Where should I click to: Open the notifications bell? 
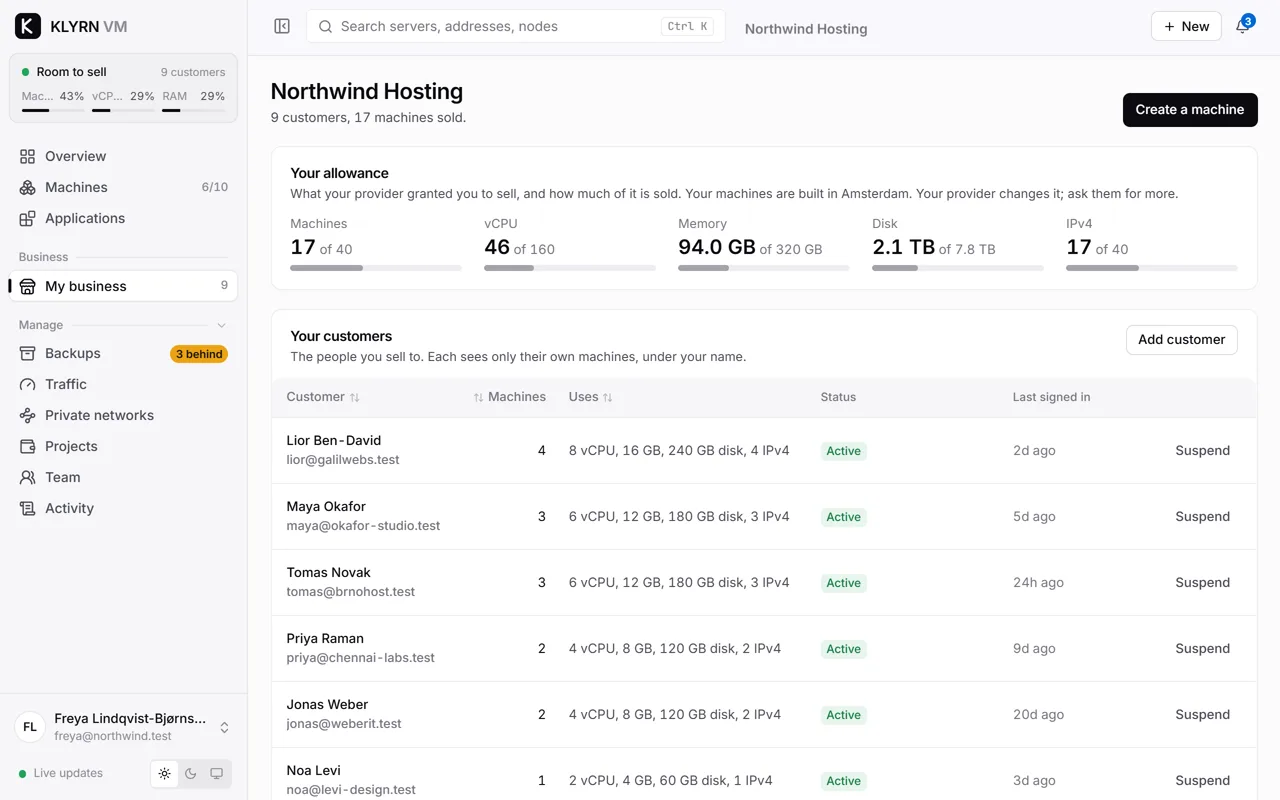tap(1243, 26)
